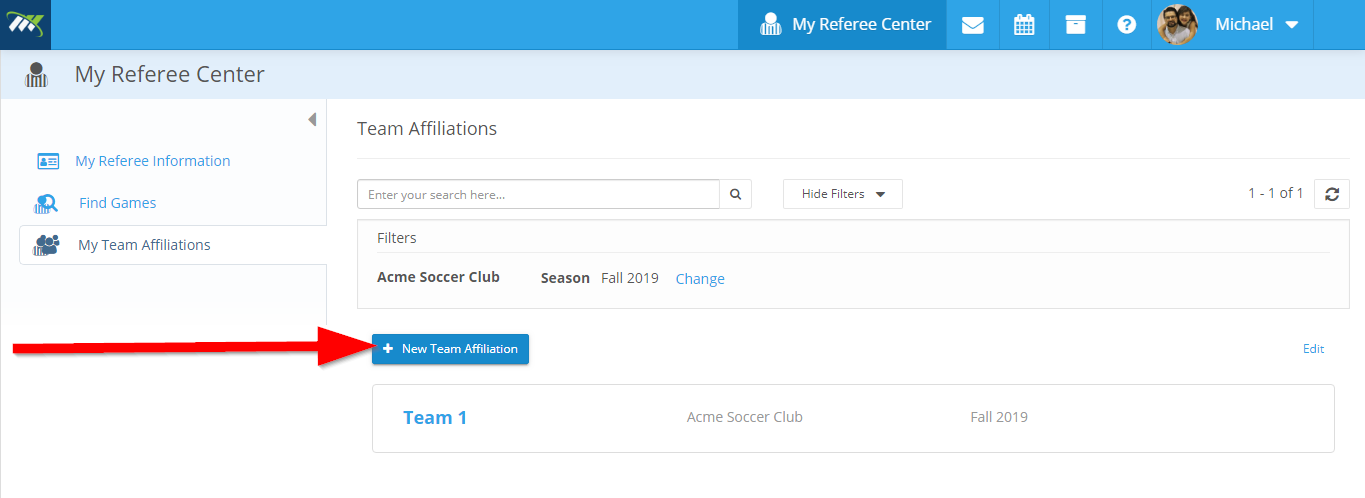Select My Referee Information sidebar item
The width and height of the screenshot is (1365, 498).
click(153, 161)
